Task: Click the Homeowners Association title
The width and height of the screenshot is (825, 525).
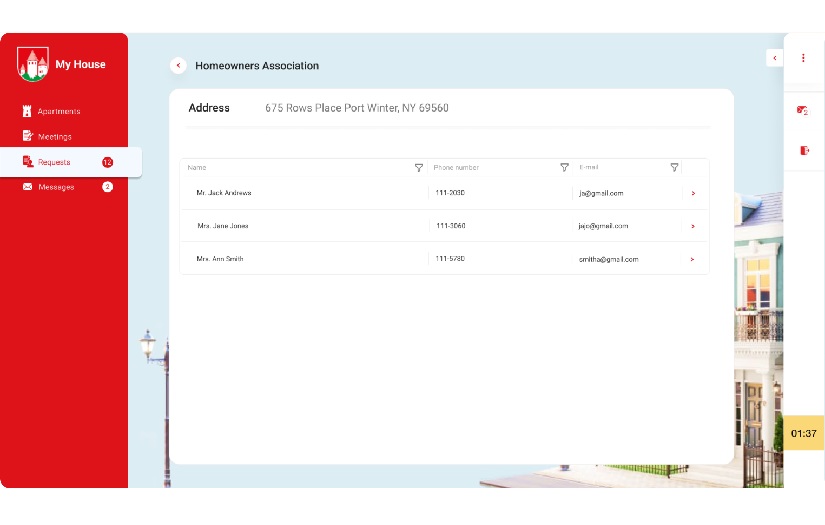Action: coord(257,66)
